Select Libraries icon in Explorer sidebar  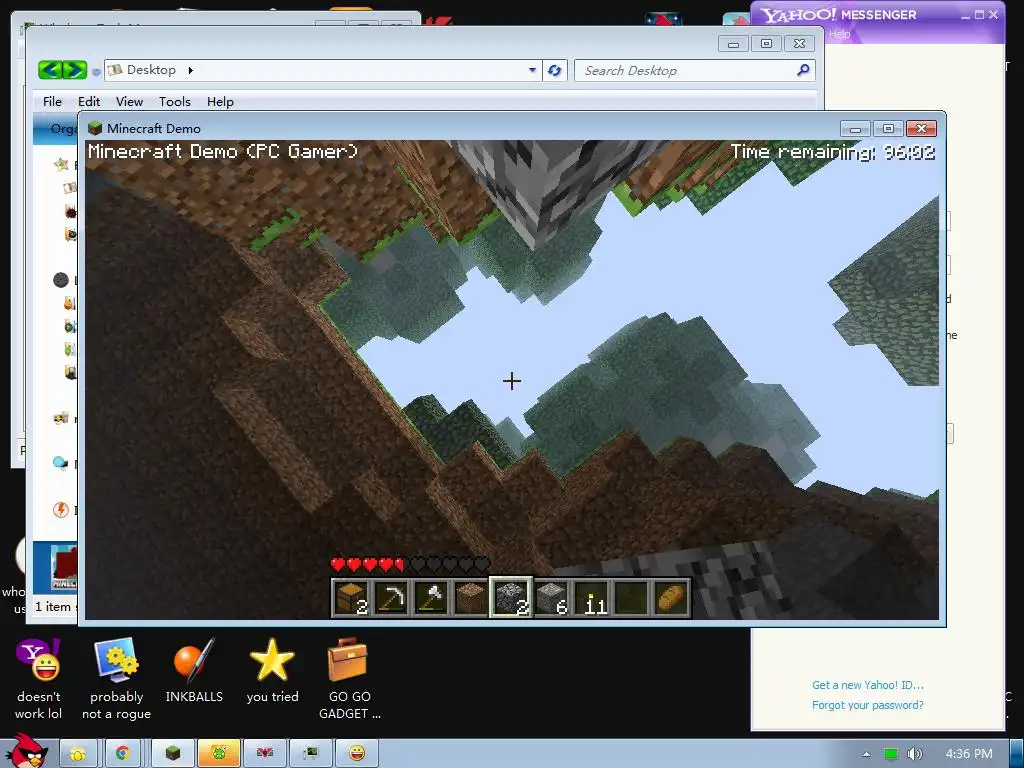point(60,280)
